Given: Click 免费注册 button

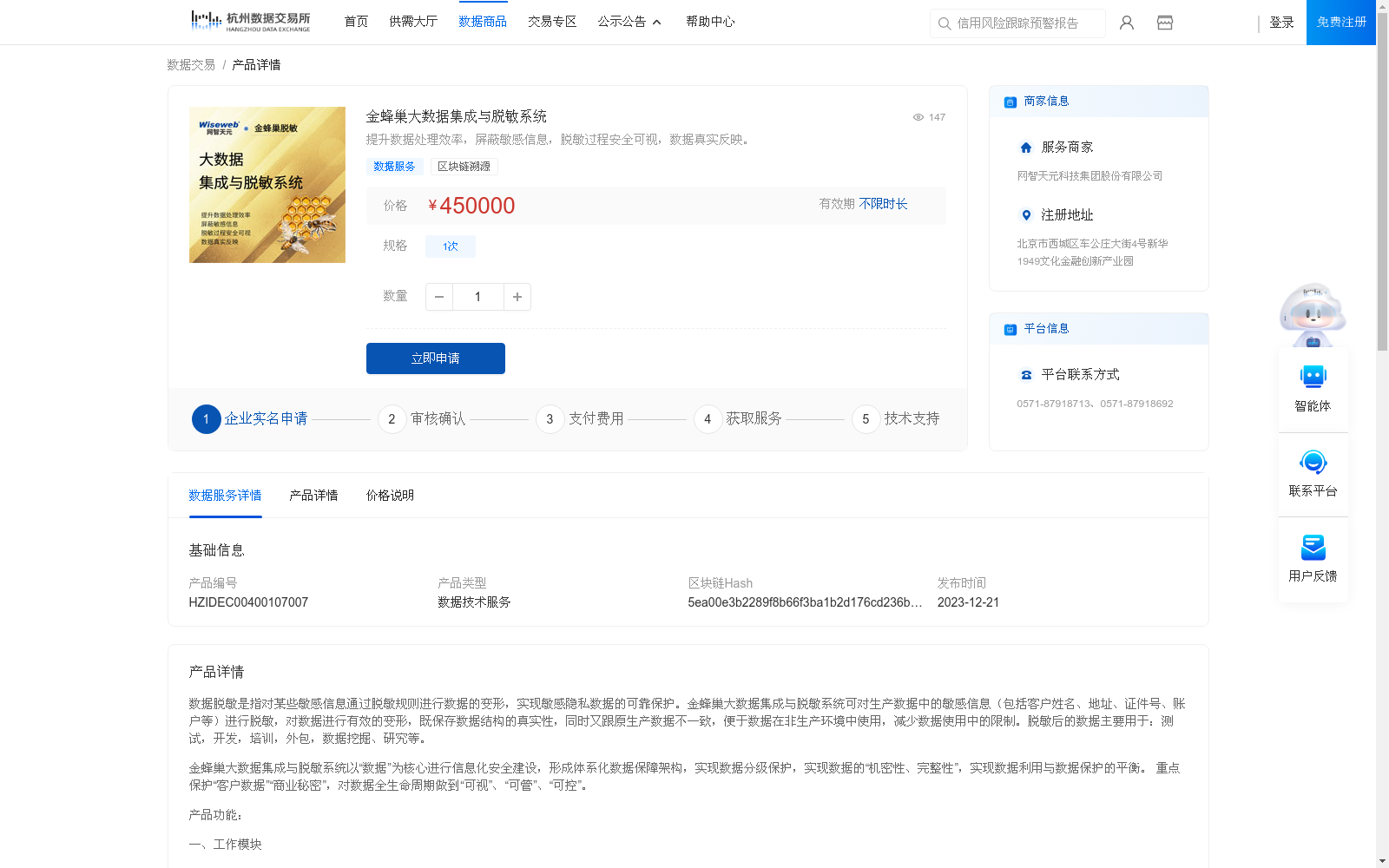Looking at the screenshot, I should pos(1341,23).
